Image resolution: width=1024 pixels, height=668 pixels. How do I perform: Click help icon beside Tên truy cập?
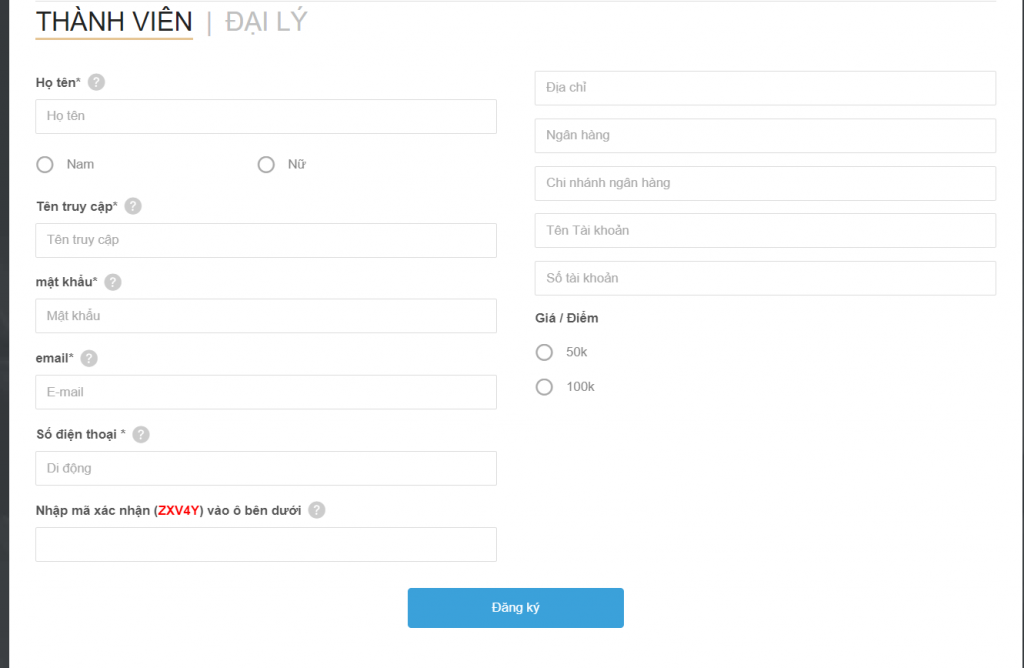[133, 206]
